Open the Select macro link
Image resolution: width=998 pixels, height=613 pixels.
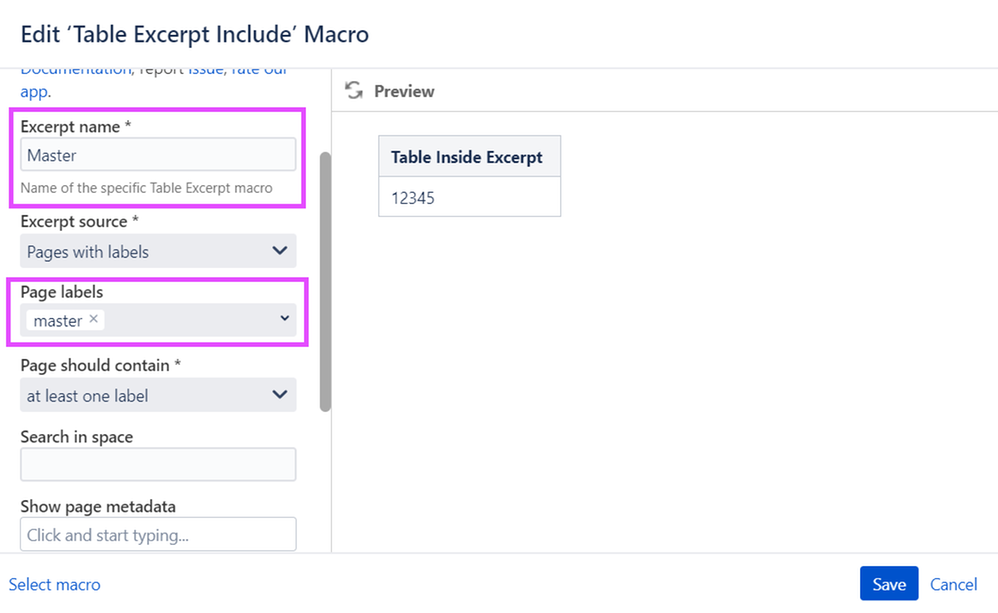54,584
